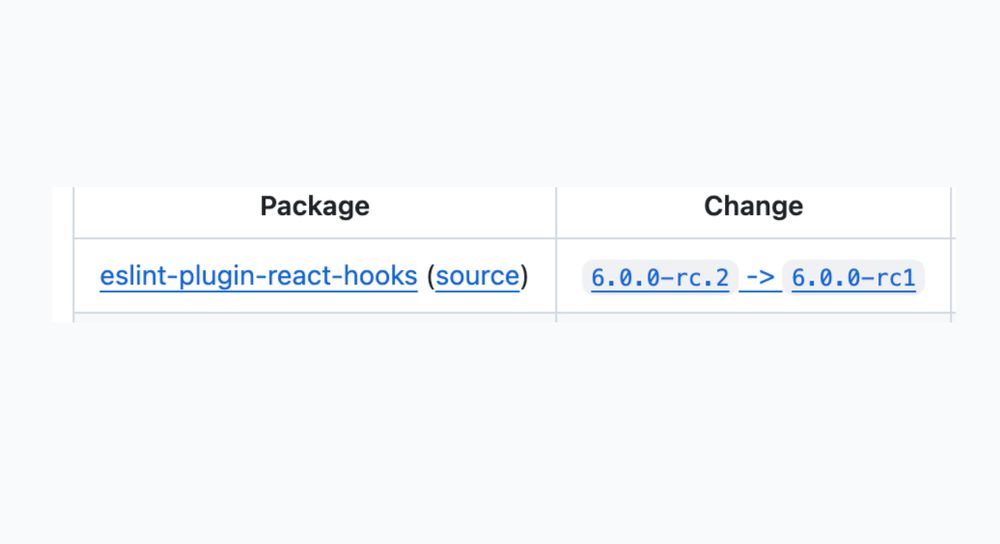Click the source link in parentheses

tap(477, 276)
